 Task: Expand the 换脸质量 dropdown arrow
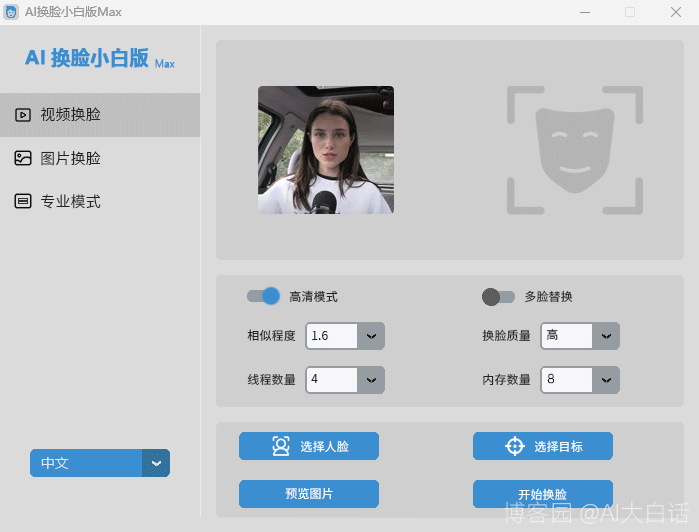click(x=606, y=336)
